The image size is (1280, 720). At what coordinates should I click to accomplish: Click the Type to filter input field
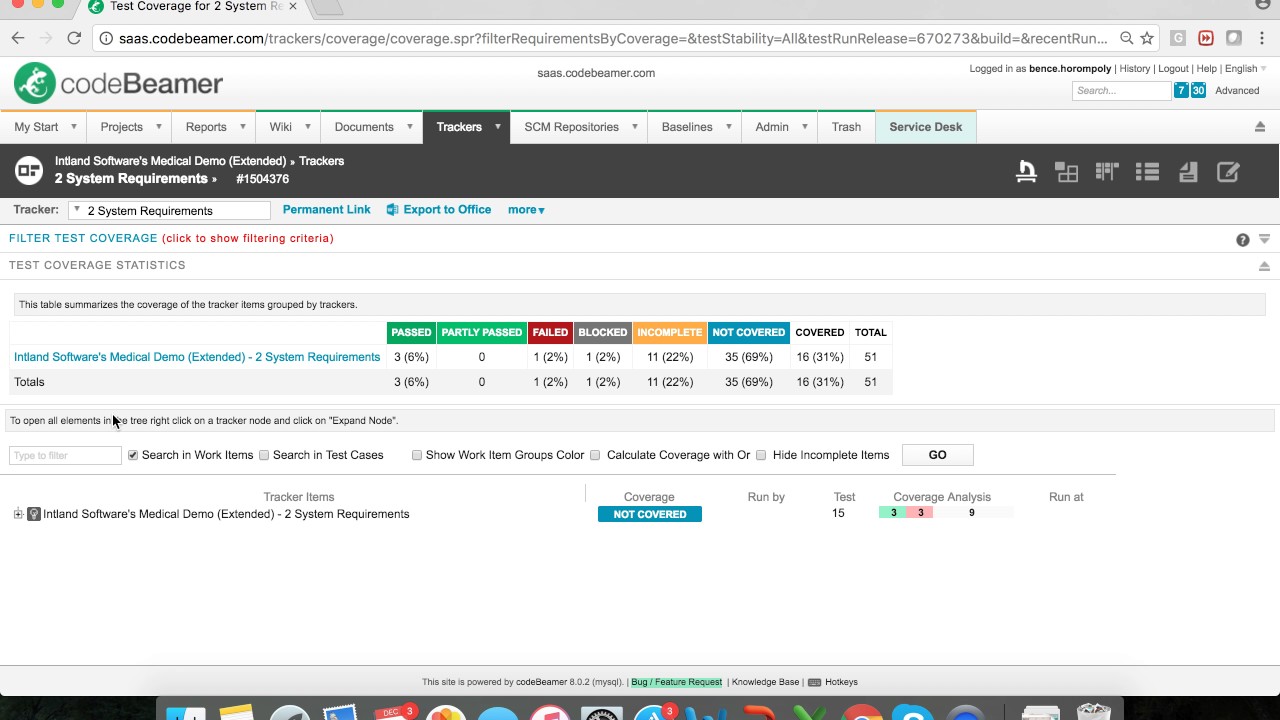coord(65,455)
